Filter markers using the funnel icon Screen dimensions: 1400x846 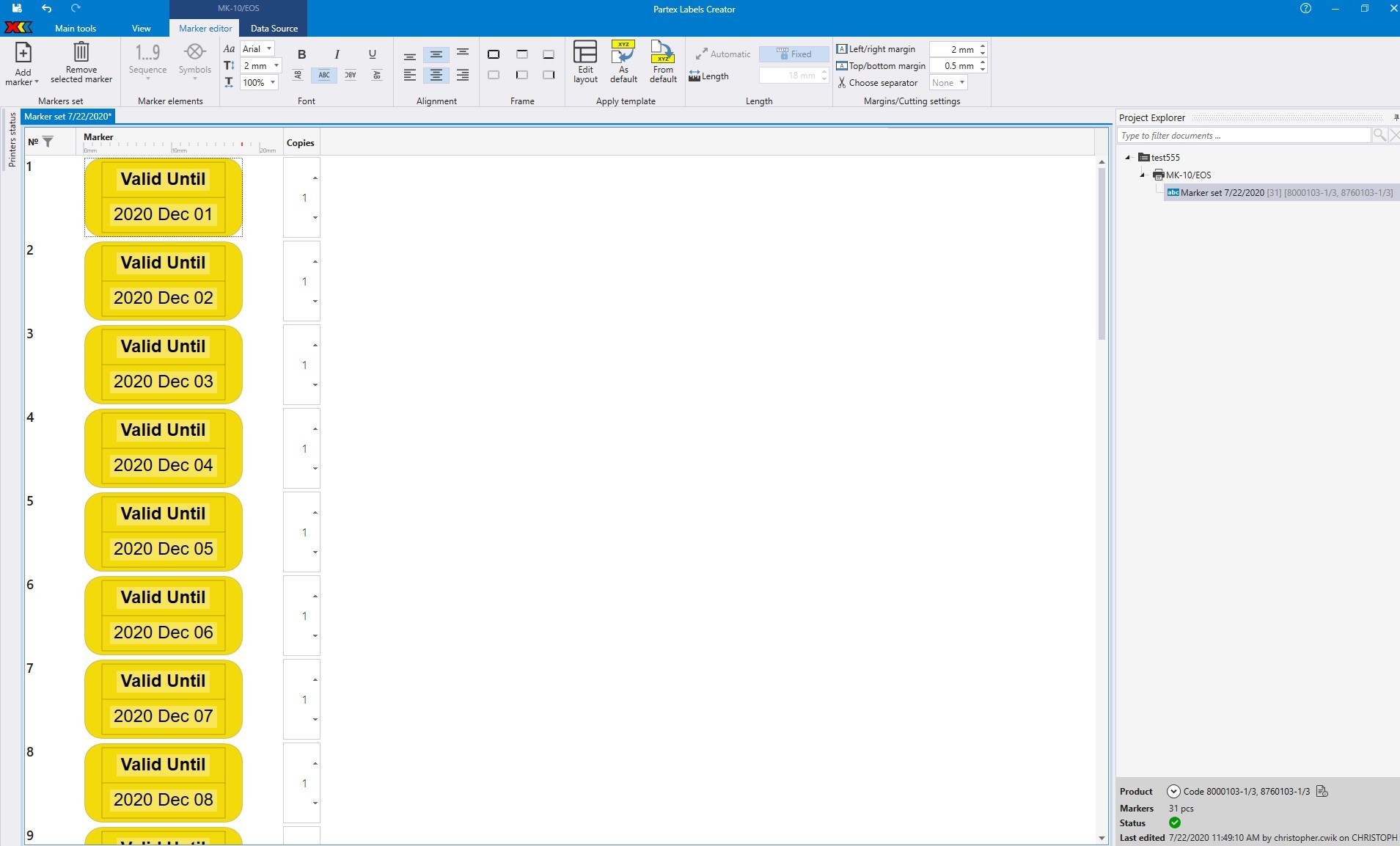48,142
